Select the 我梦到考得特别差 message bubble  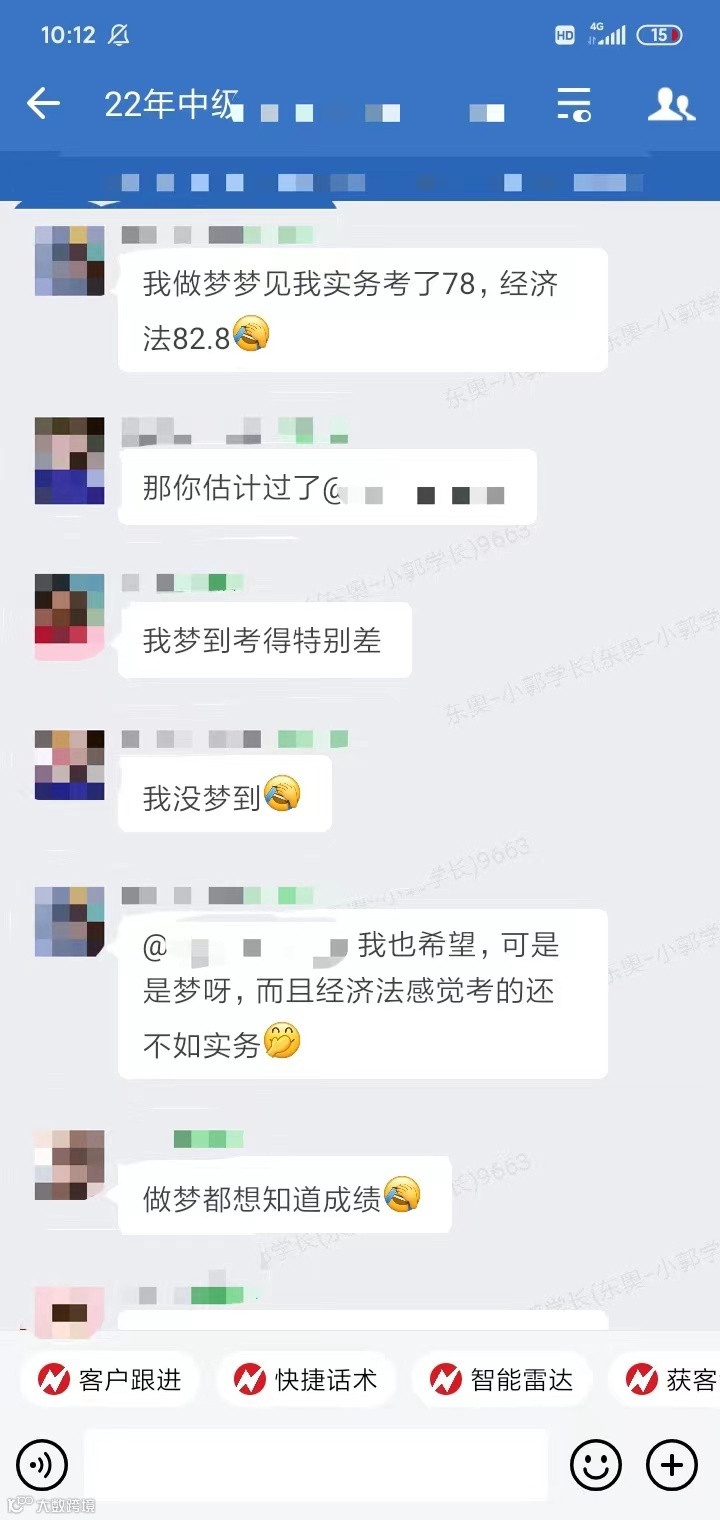[265, 640]
